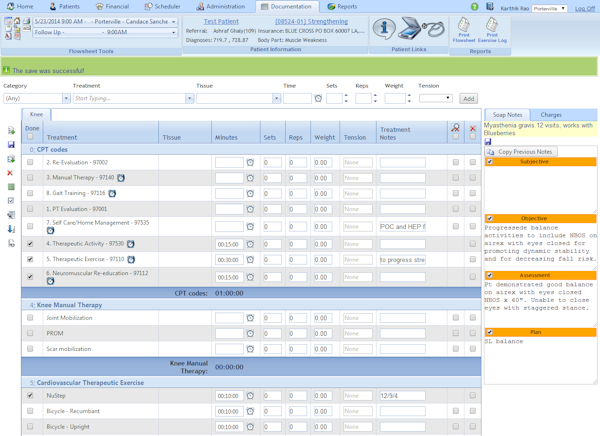Click the green square icon in the left sidebar

click(x=11, y=187)
